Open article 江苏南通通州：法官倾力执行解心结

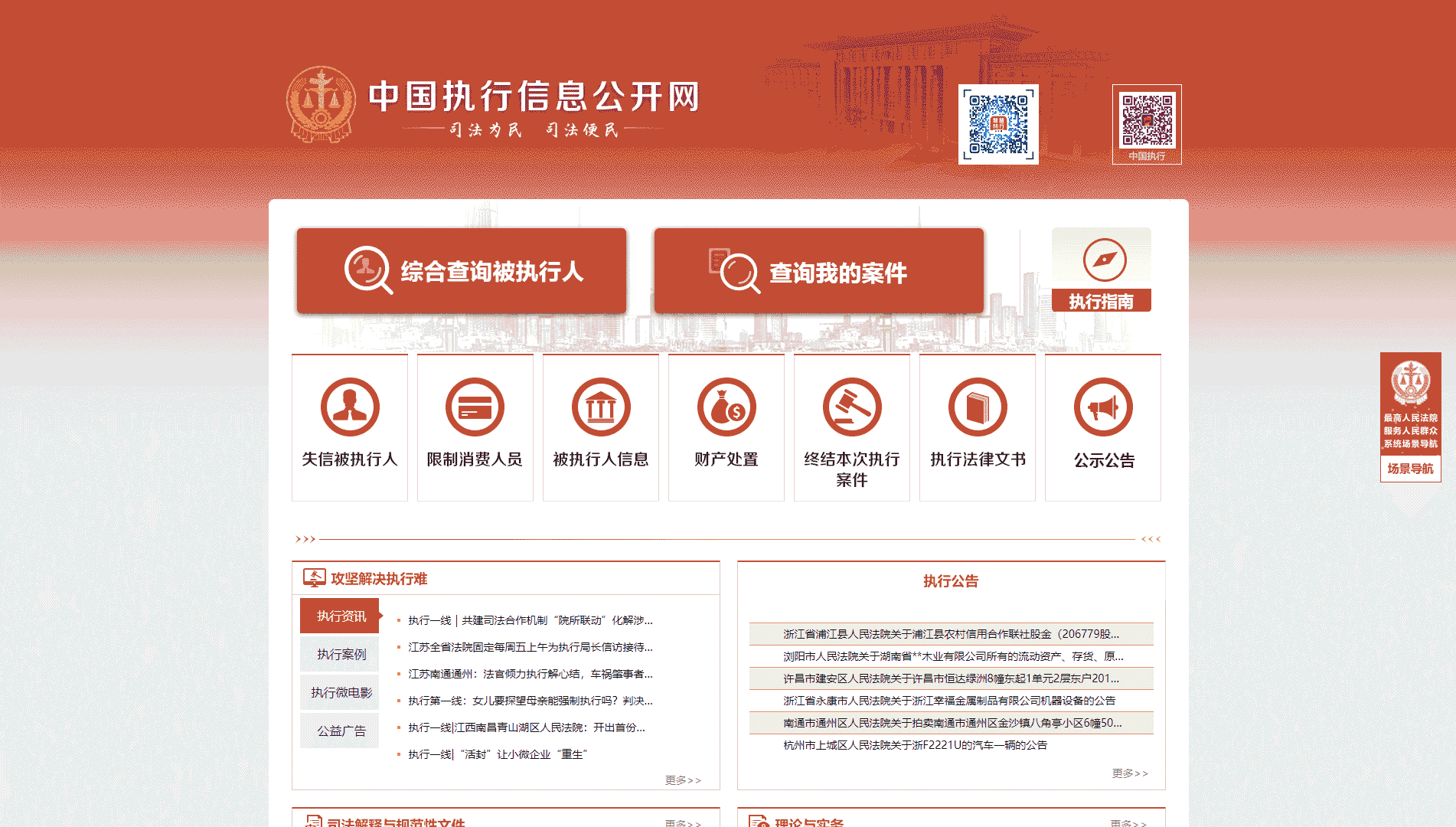point(530,674)
